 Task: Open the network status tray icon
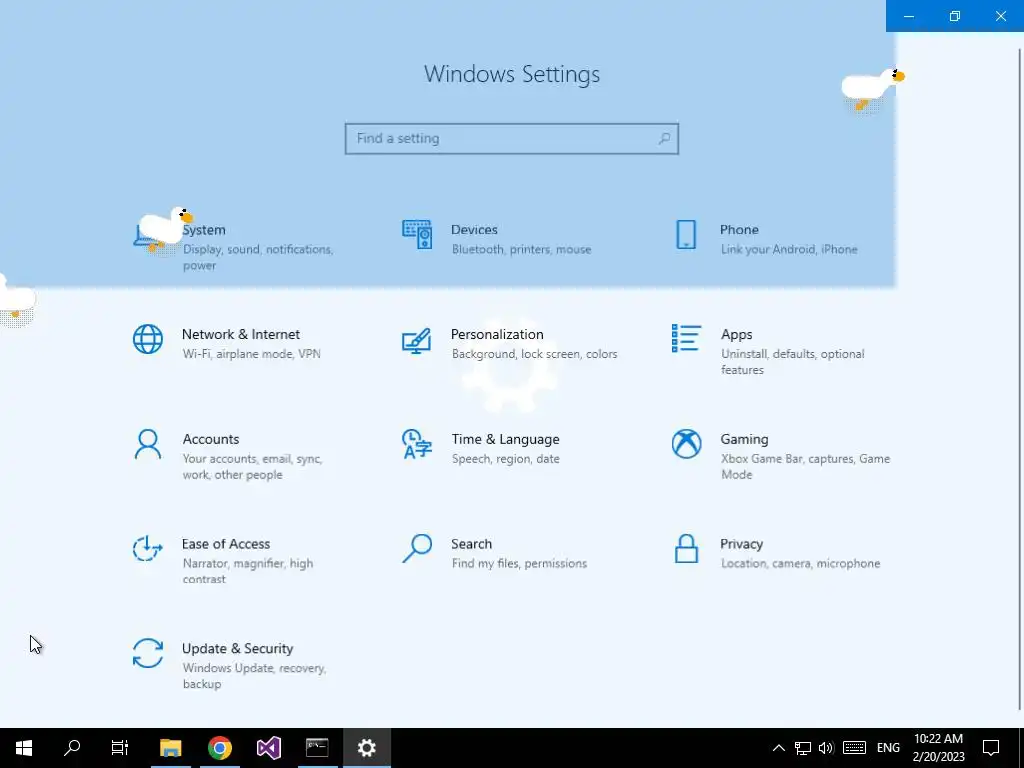pyautogui.click(x=803, y=748)
